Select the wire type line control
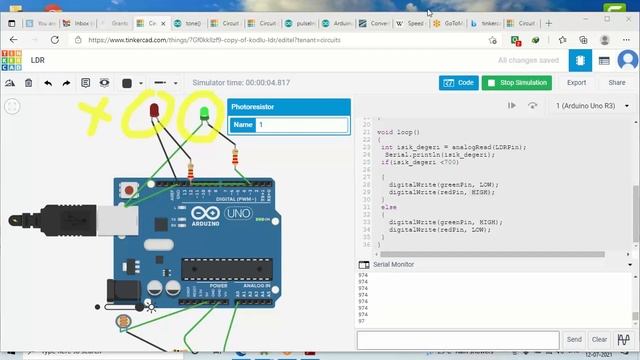Image resolution: width=640 pixels, height=360 pixels. (x=160, y=83)
